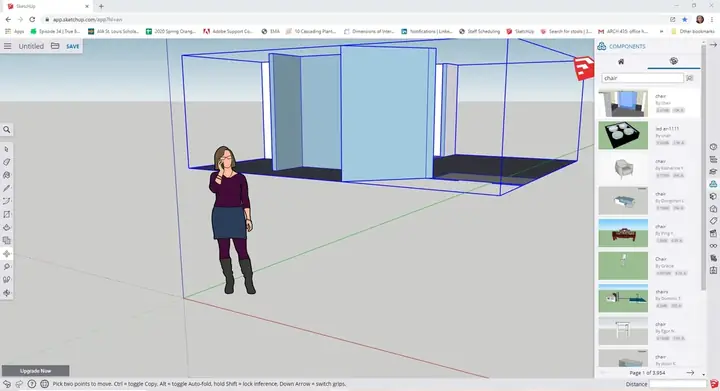The image size is (720, 391).
Task: Open the Entity Info panel icon
Action: click(713, 147)
